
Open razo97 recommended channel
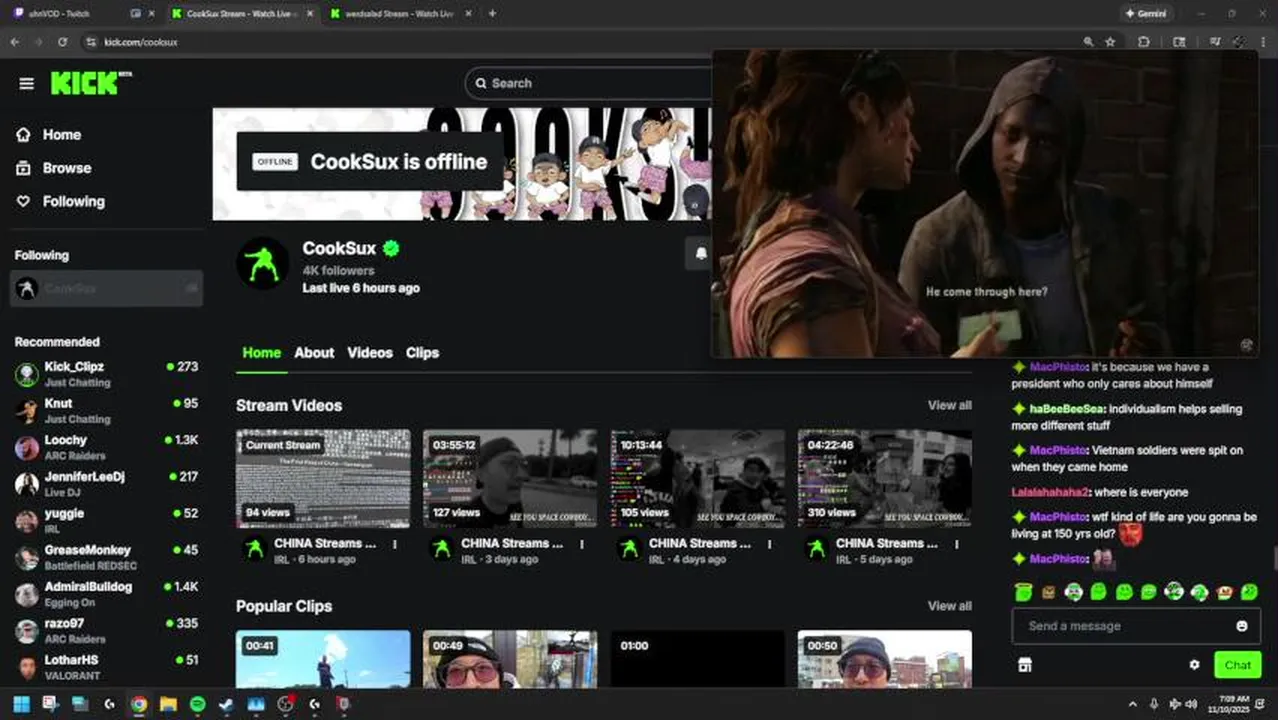(107, 631)
